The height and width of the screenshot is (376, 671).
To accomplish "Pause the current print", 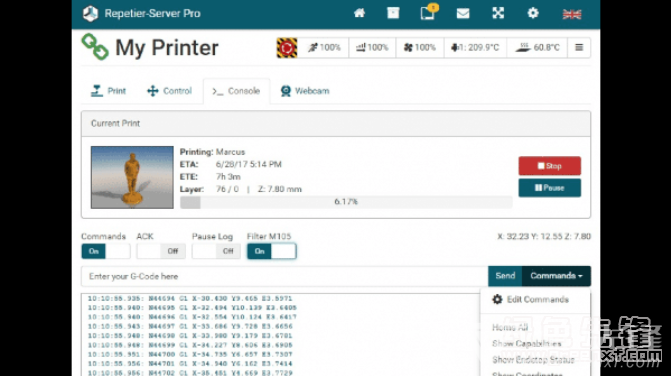I will (x=549, y=188).
